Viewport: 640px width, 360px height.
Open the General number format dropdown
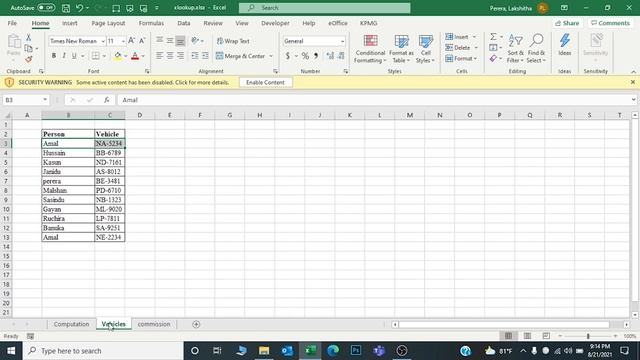pyautogui.click(x=342, y=41)
